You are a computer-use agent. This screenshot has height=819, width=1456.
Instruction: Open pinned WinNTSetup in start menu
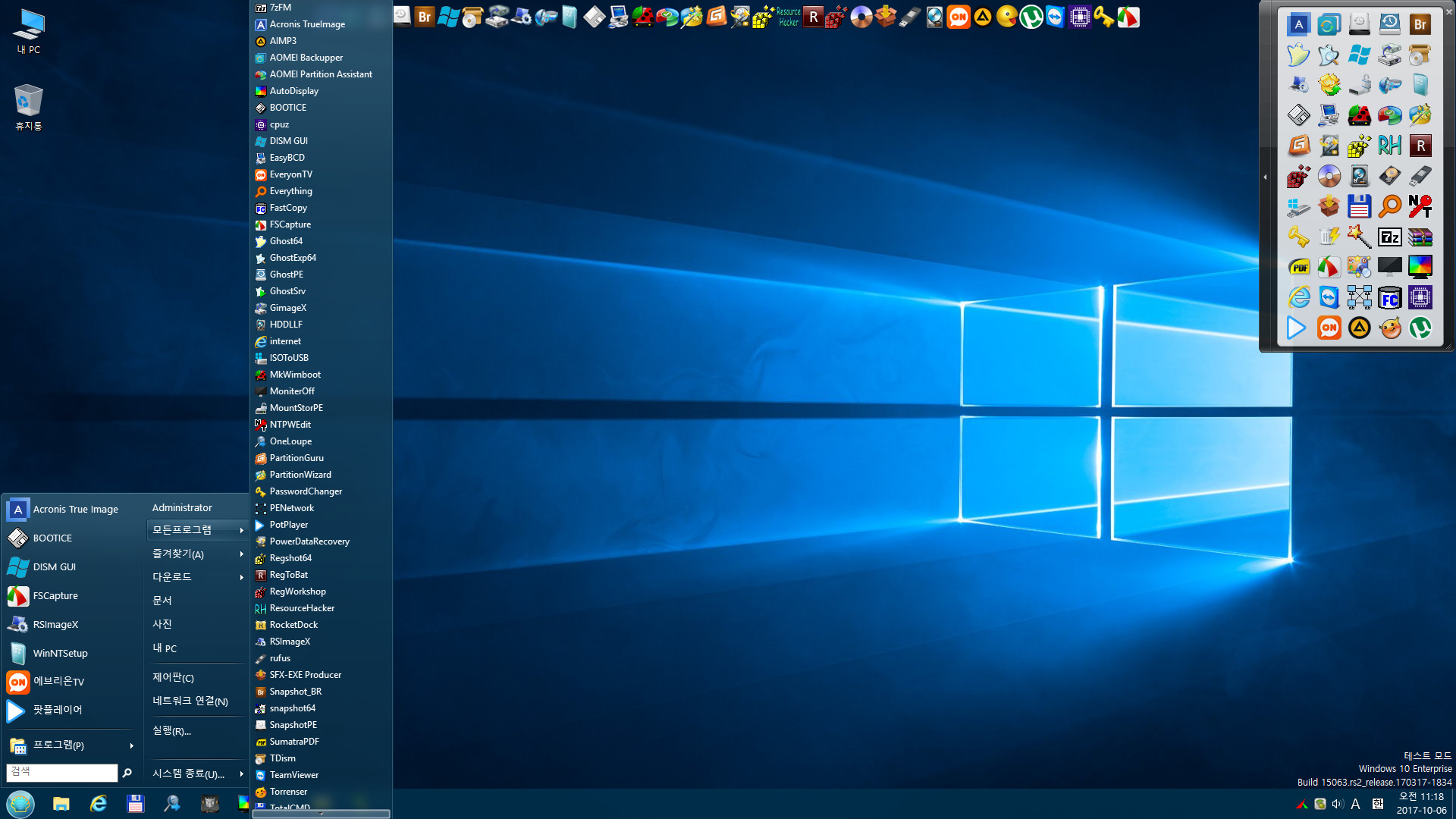click(x=74, y=654)
